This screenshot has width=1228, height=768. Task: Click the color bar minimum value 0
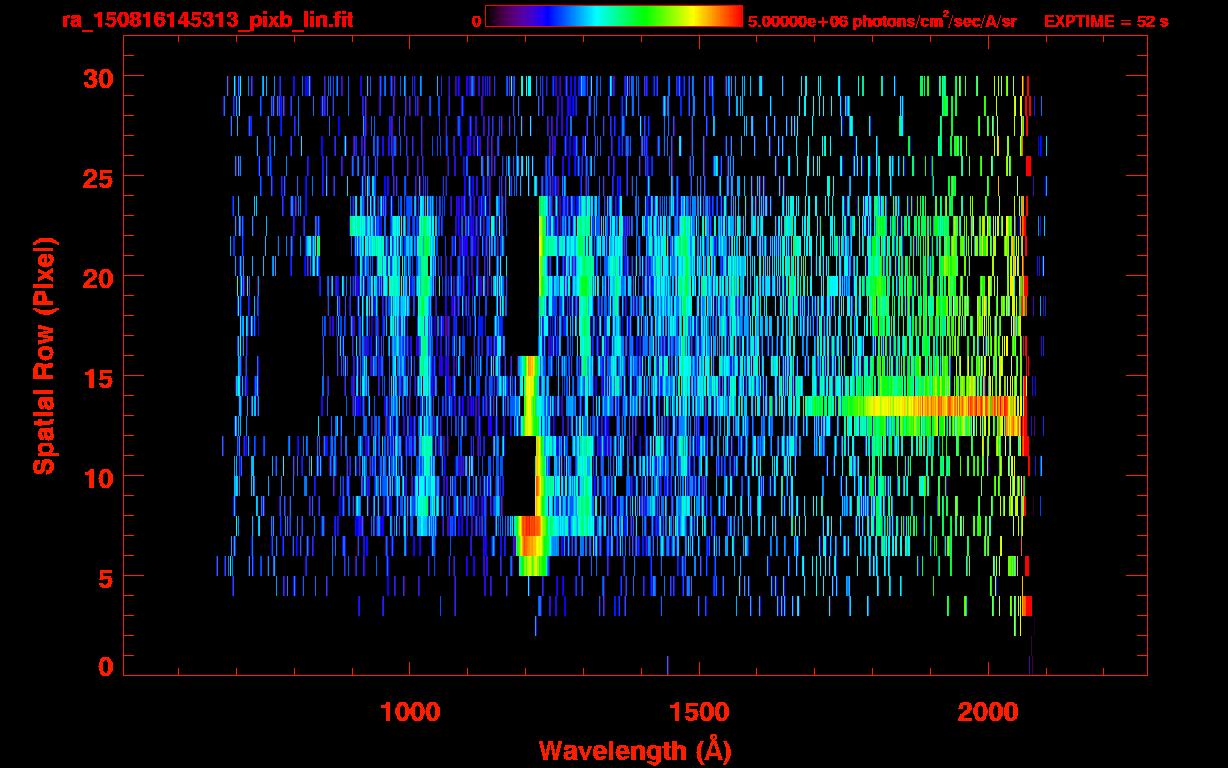(x=477, y=21)
